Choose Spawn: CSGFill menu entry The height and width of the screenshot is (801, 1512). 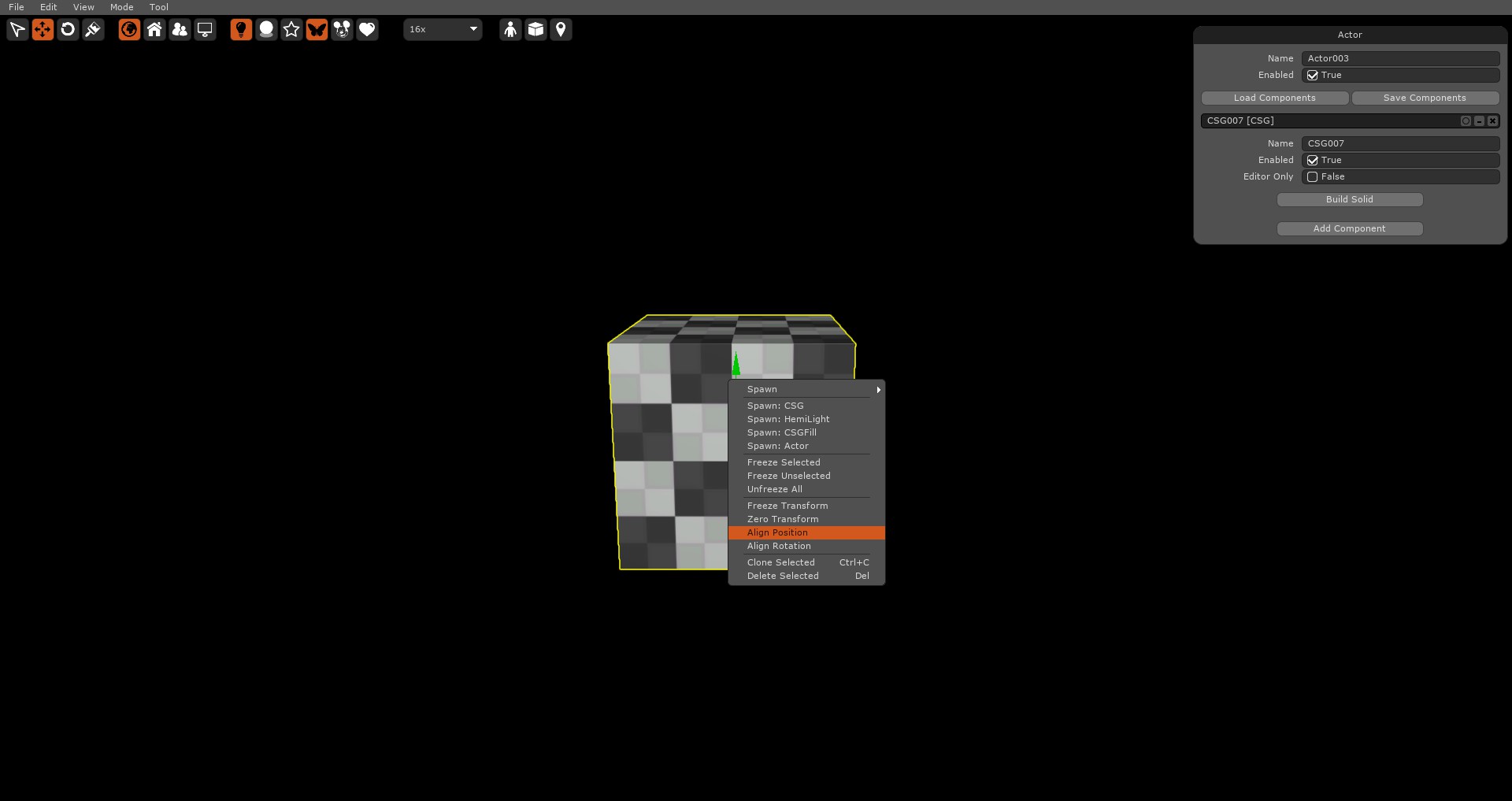pyautogui.click(x=806, y=433)
